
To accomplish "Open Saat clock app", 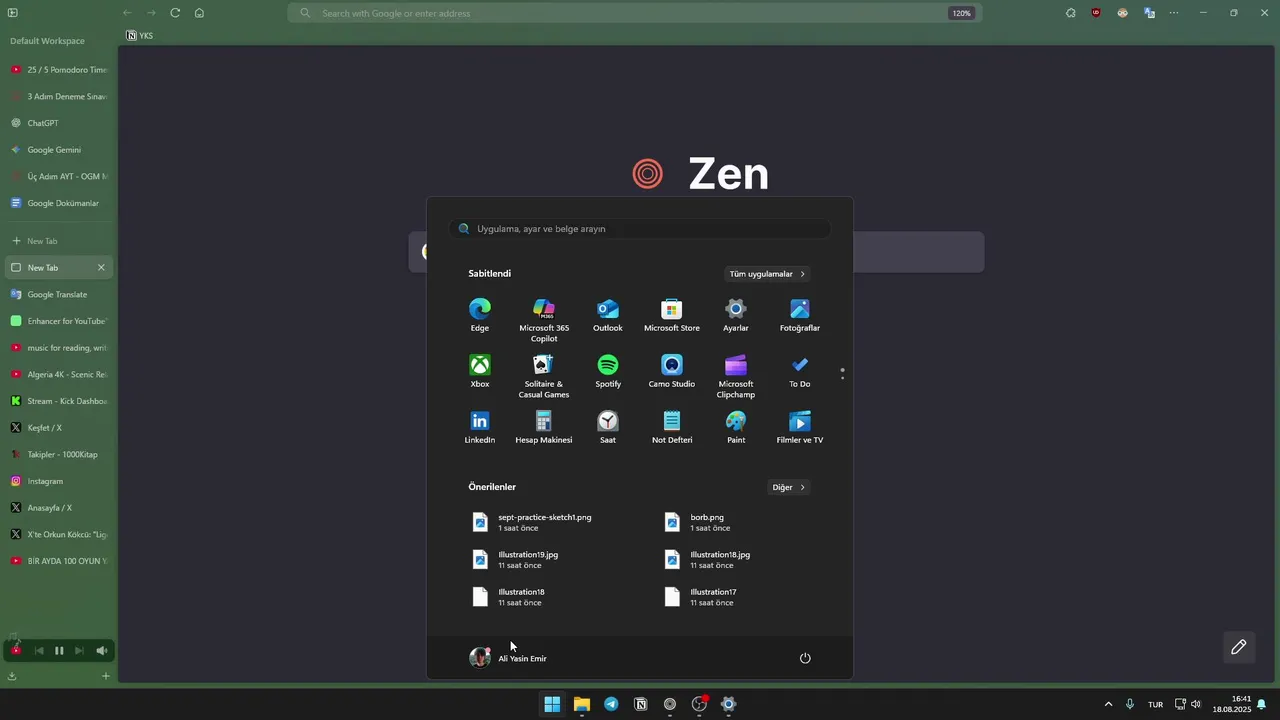I will point(608,427).
